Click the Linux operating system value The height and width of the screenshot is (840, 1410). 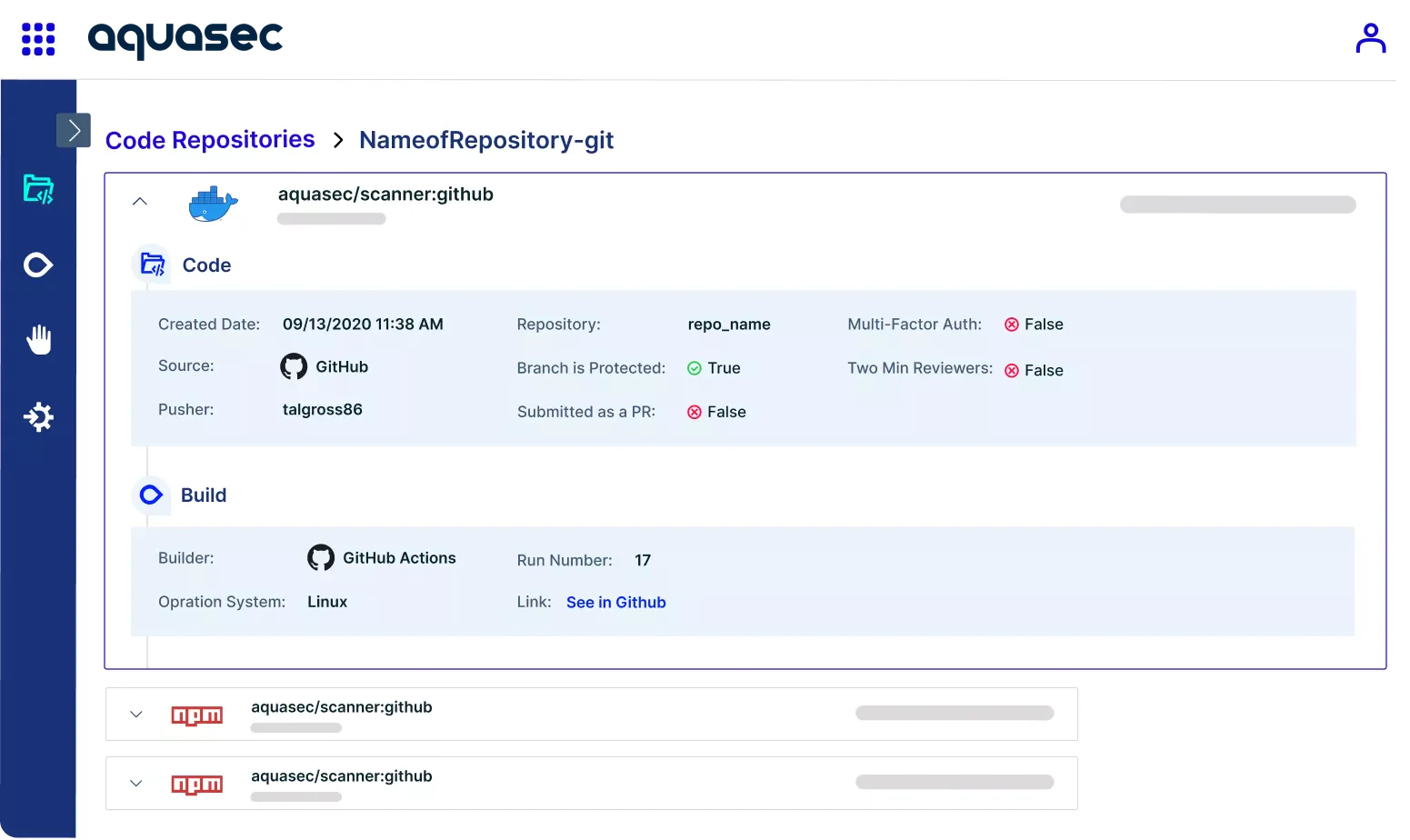coord(327,602)
